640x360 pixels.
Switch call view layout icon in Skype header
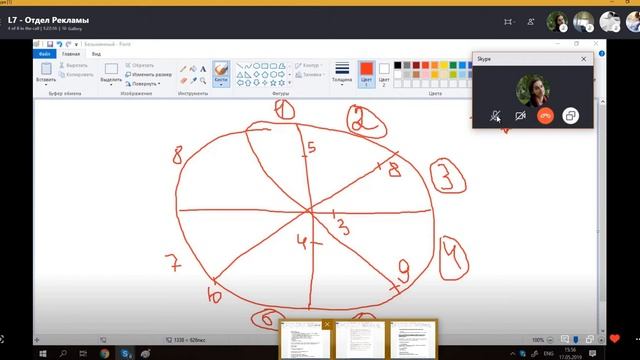click(x=509, y=22)
